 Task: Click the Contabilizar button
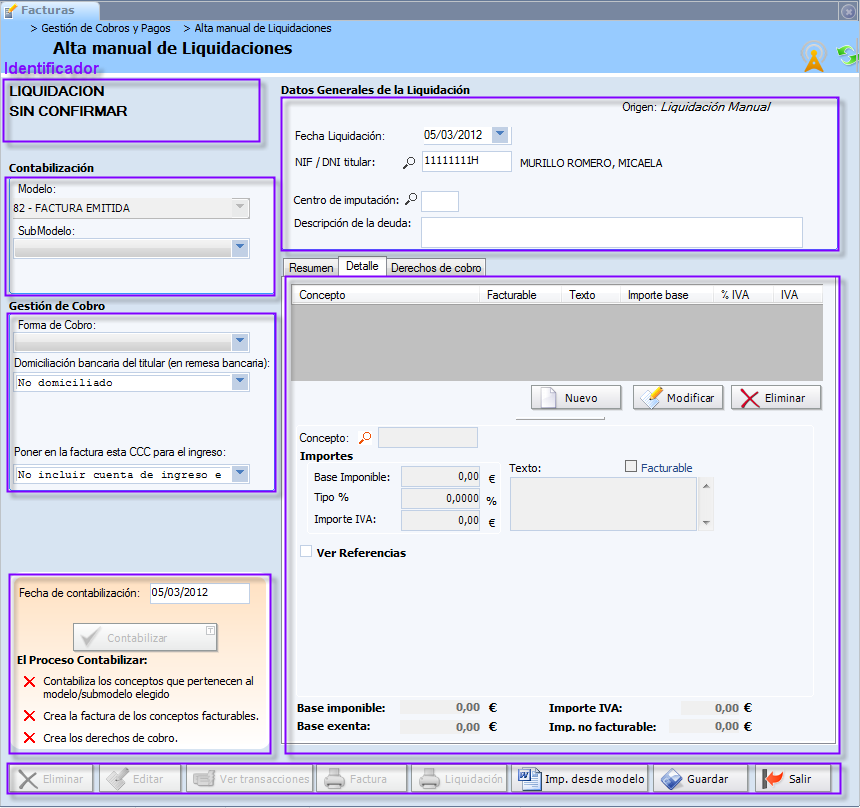(x=145, y=637)
